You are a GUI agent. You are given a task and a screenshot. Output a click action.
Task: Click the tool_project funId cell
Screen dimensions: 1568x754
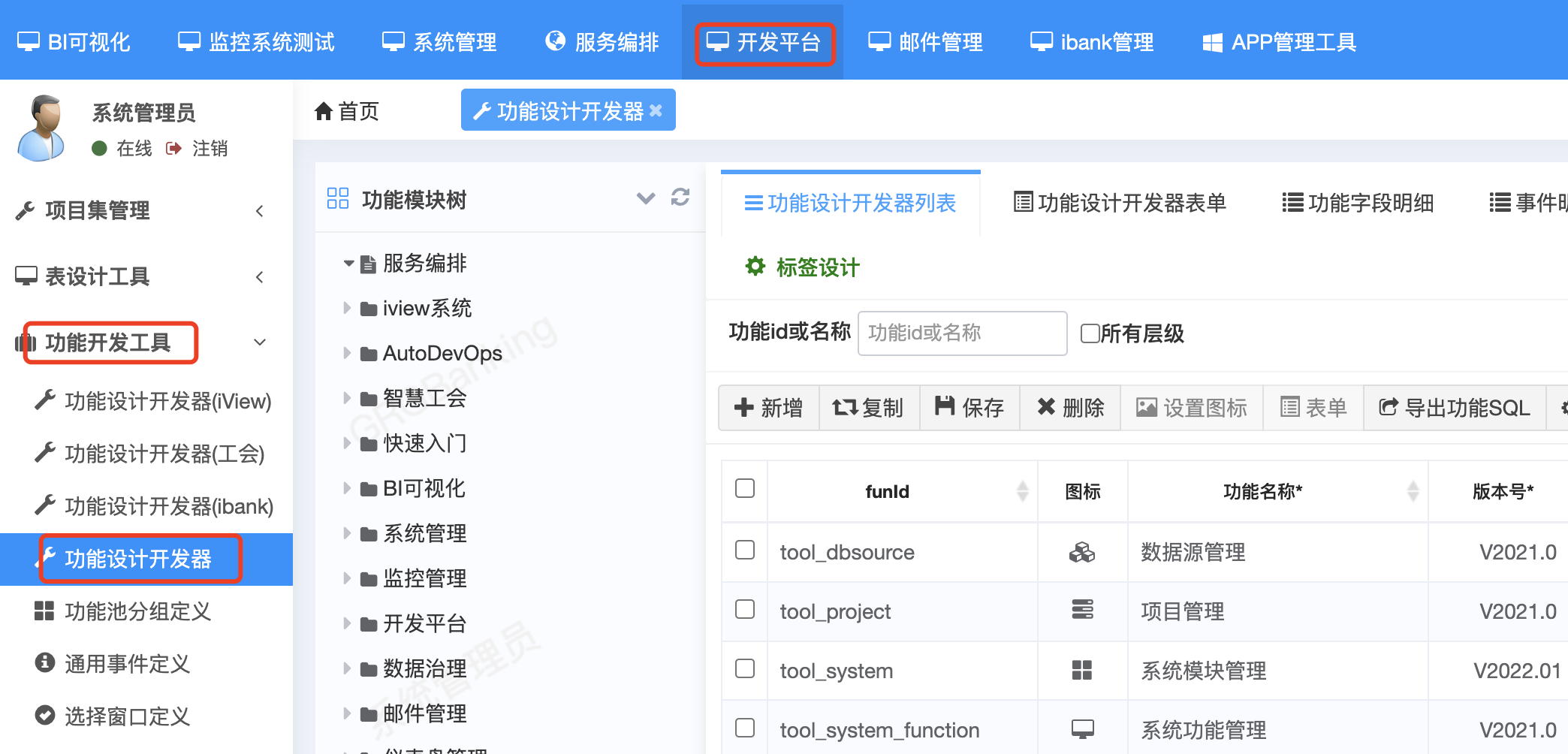[903, 611]
